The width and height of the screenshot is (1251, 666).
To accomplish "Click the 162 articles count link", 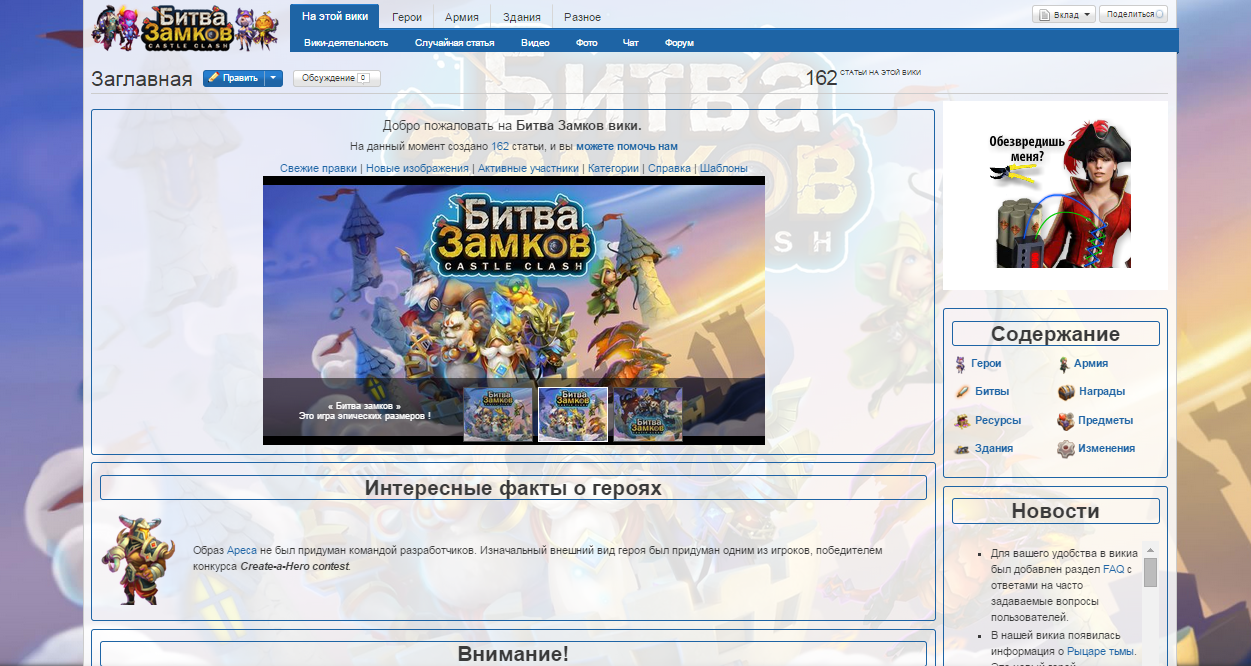I will [x=500, y=146].
